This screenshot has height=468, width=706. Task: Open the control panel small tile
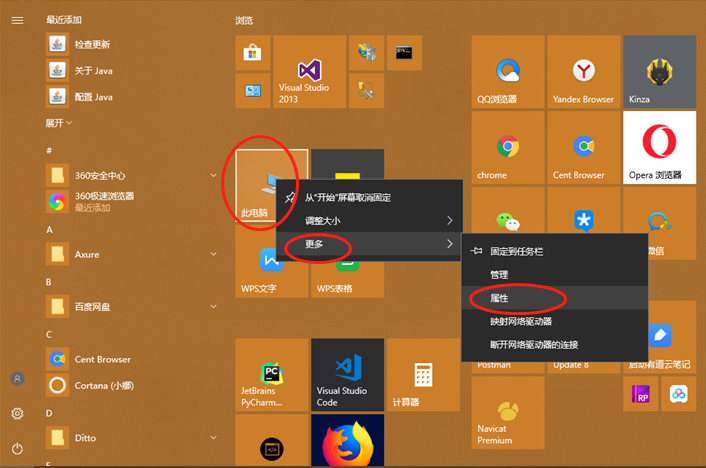point(252,91)
